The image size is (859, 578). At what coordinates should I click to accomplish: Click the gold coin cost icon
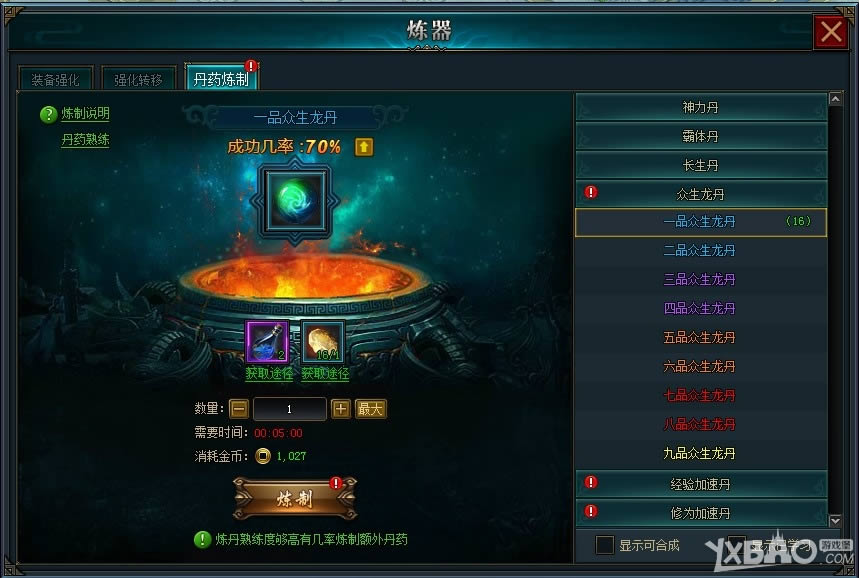pos(263,456)
